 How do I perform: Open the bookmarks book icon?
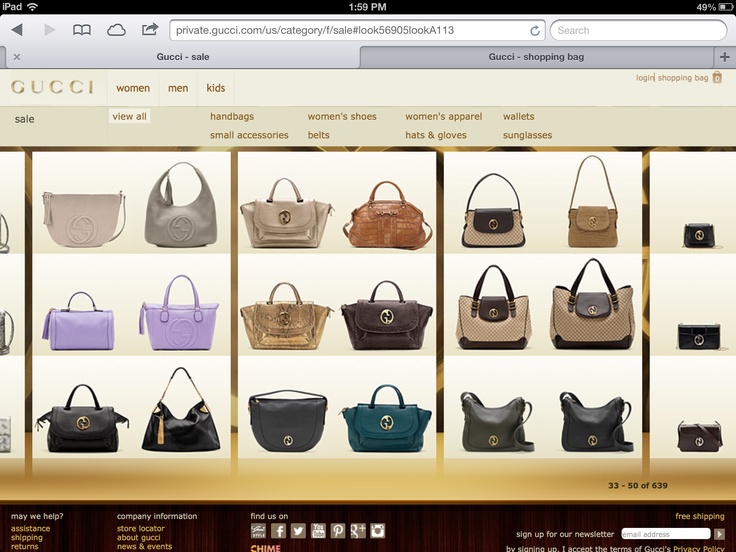[x=82, y=31]
